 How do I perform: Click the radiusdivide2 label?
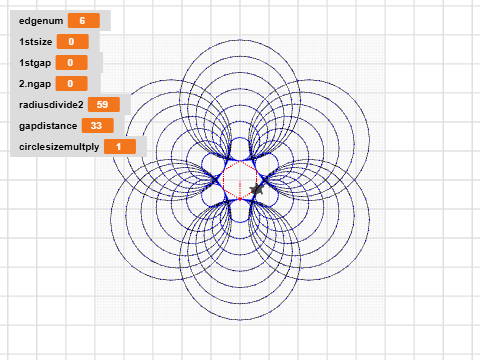click(51, 105)
